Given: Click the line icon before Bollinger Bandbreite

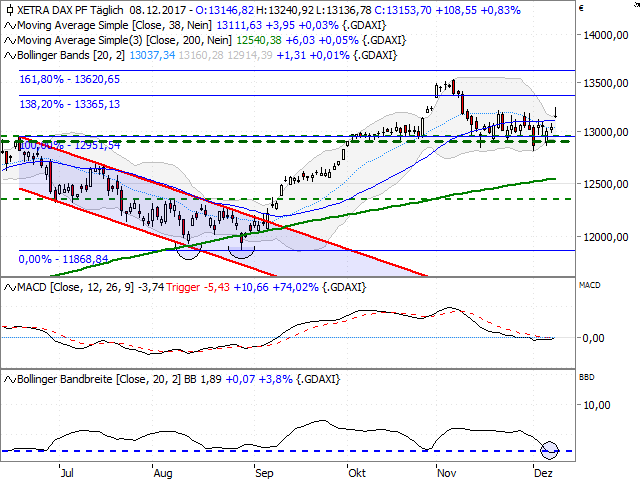Looking at the screenshot, I should (7, 380).
